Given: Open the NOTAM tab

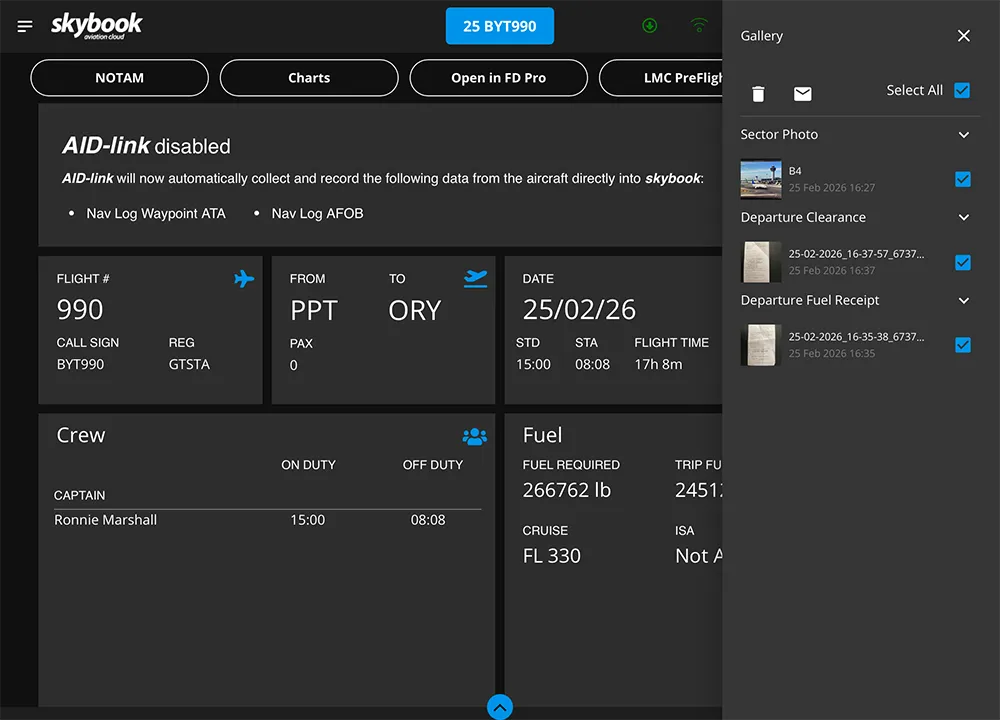Looking at the screenshot, I should 120,78.
